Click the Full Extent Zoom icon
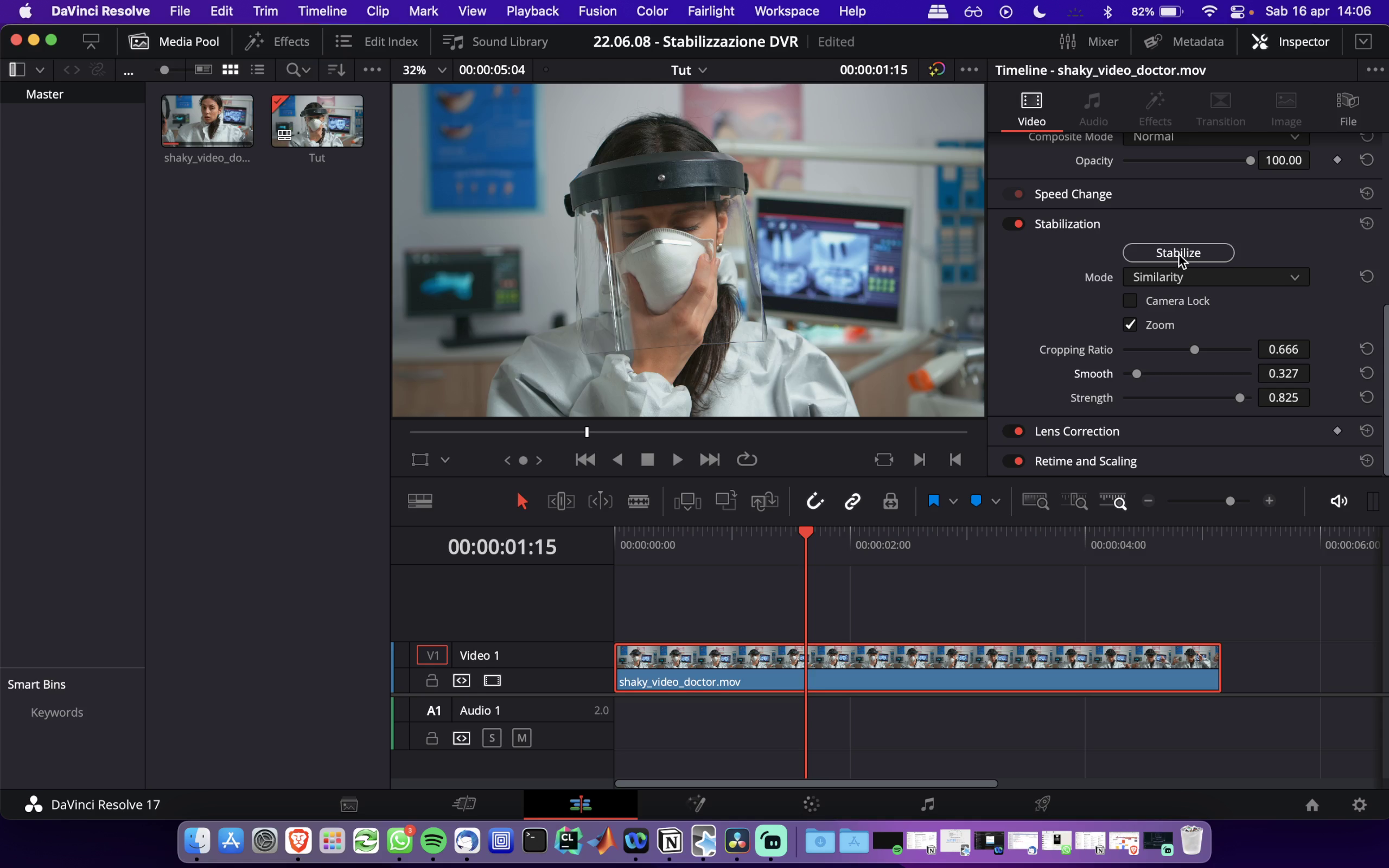The height and width of the screenshot is (868, 1389). [1035, 501]
